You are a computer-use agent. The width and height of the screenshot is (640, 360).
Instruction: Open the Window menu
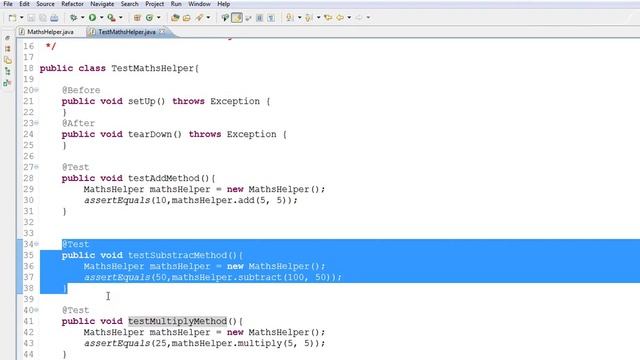(199, 4)
